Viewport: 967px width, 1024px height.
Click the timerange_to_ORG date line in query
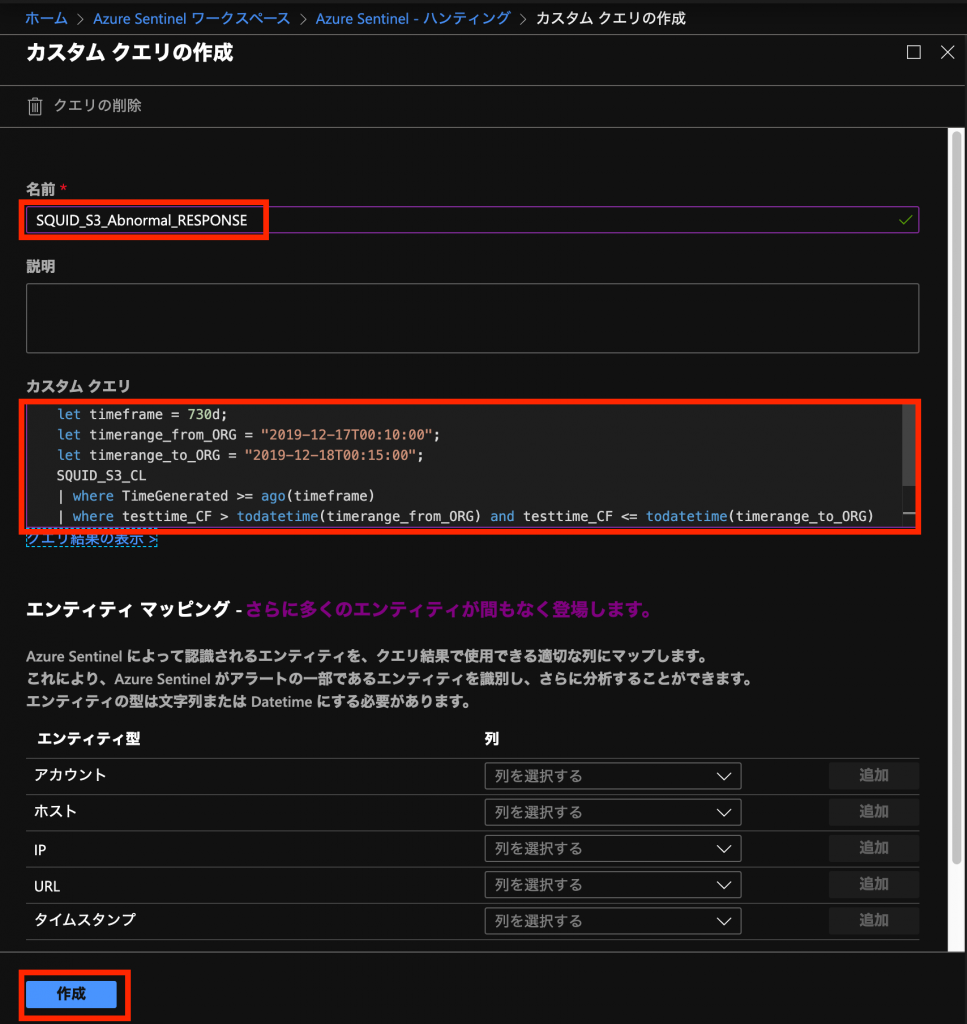point(240,455)
